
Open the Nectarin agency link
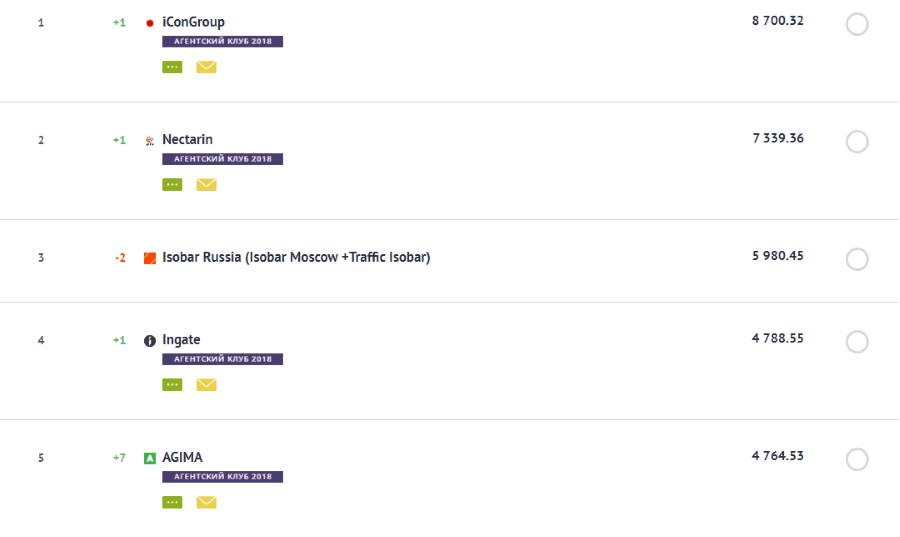click(x=187, y=139)
